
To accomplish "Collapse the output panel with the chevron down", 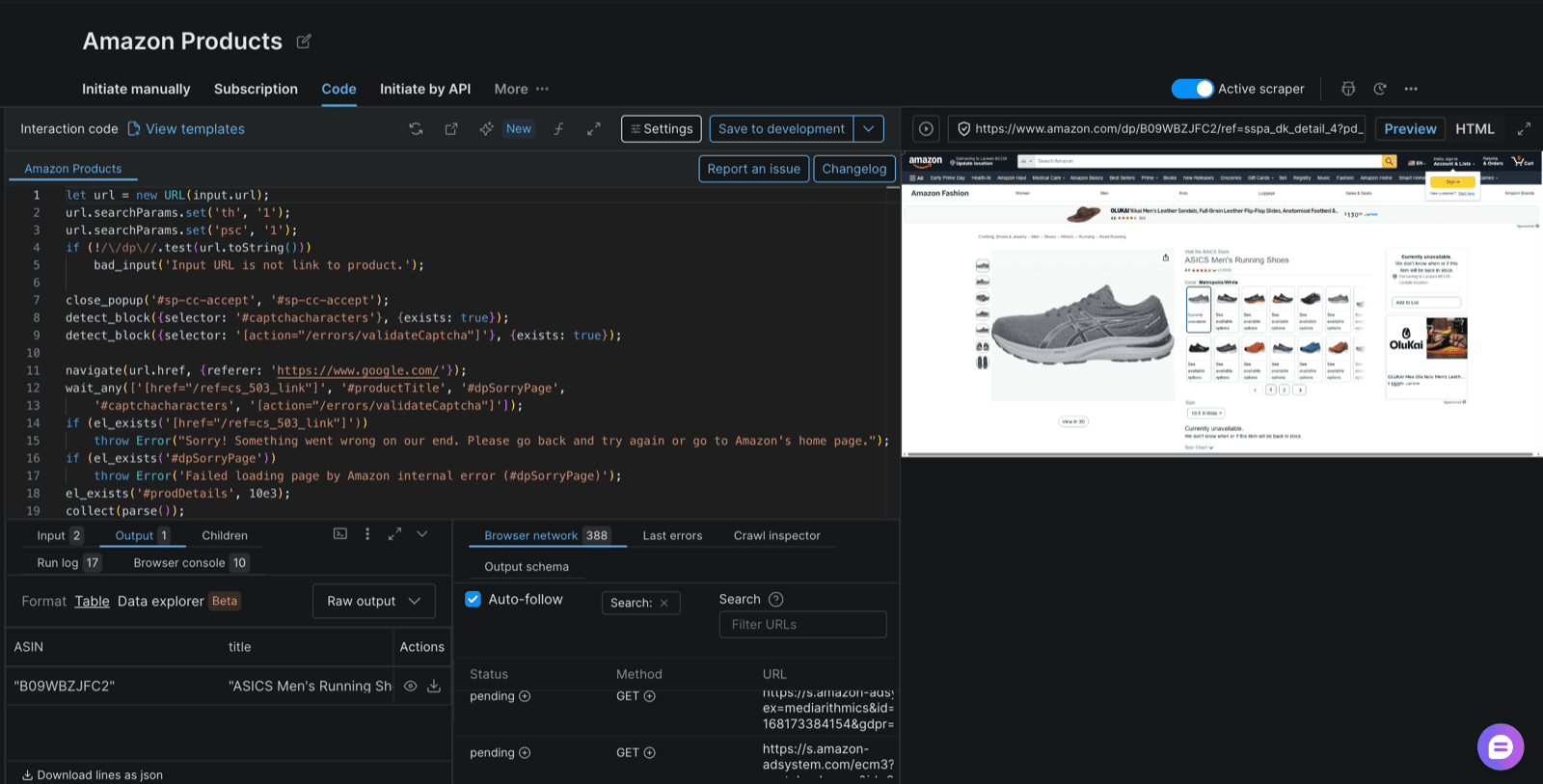I will click(x=421, y=533).
